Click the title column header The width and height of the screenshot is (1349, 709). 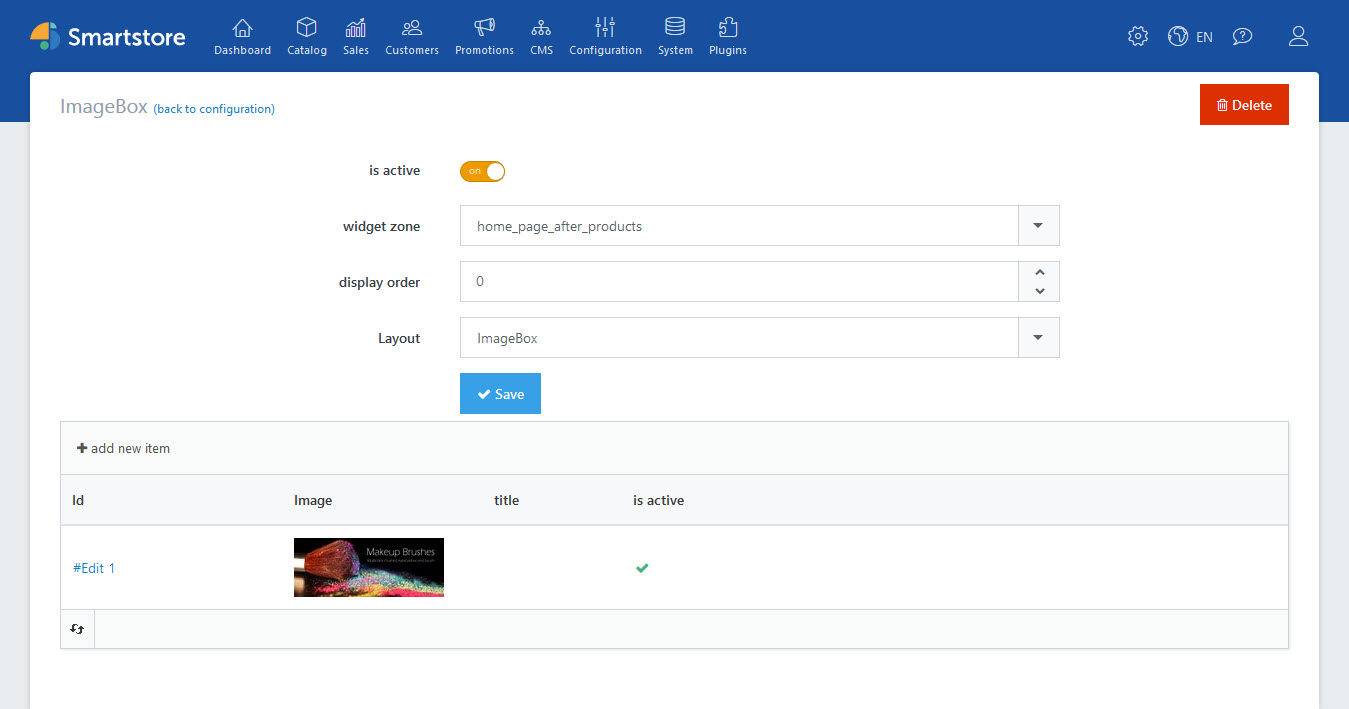(x=506, y=500)
